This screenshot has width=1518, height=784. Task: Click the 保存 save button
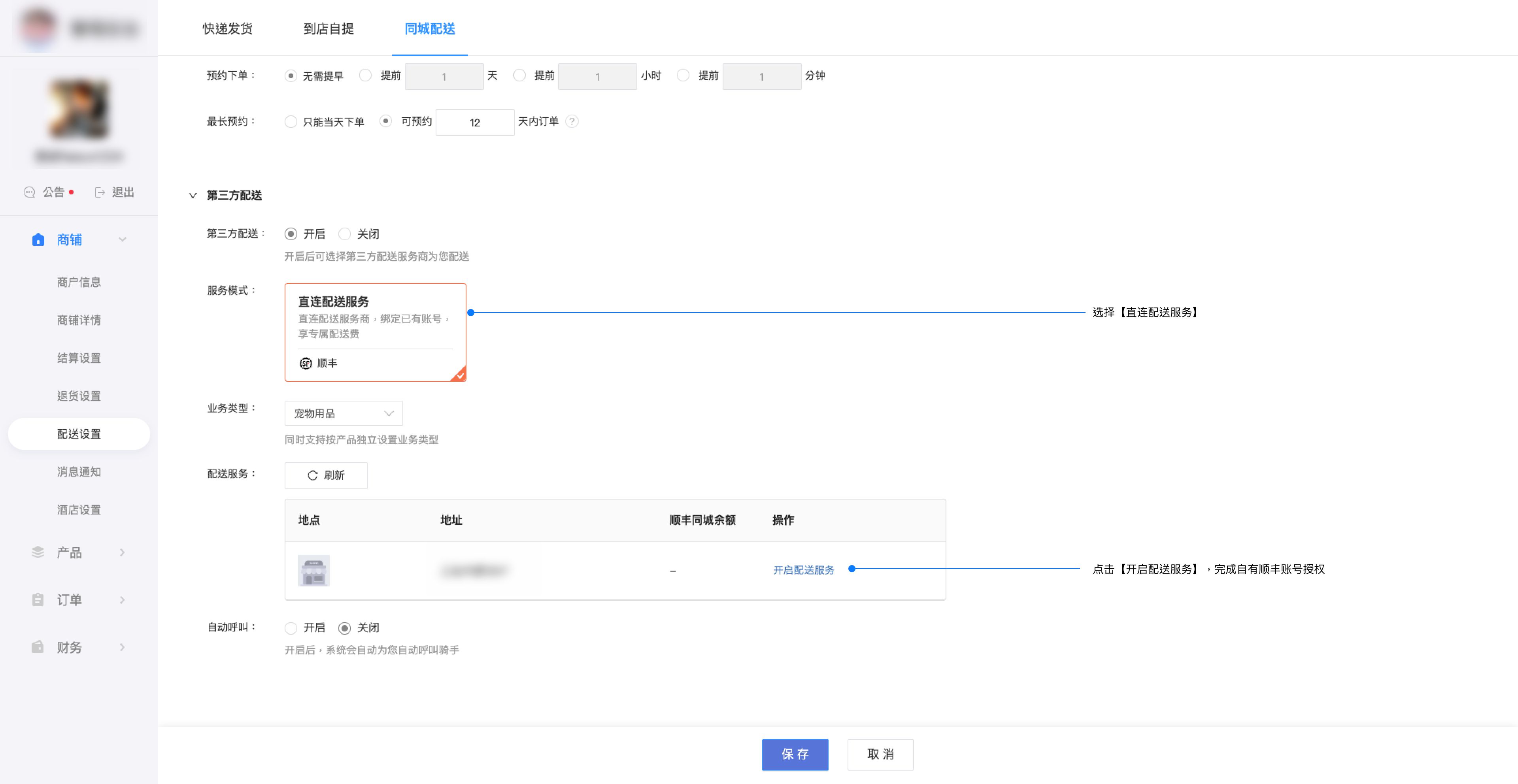pos(795,754)
